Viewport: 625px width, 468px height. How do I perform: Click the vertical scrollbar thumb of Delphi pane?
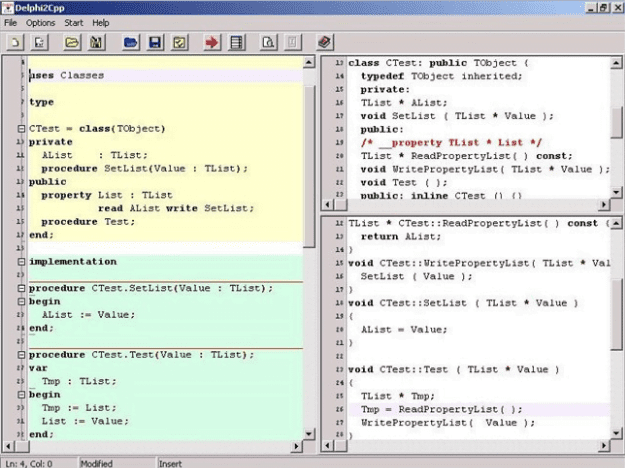point(309,167)
